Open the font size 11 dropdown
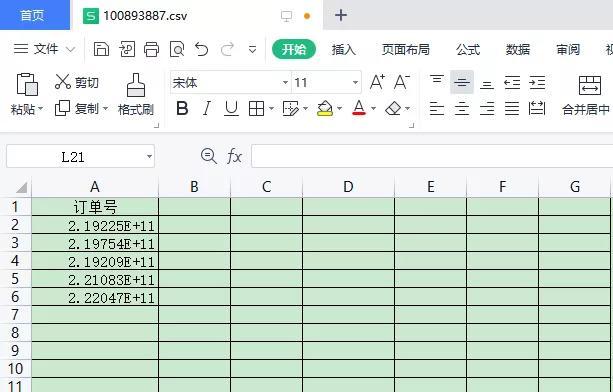613x392 pixels. pos(355,82)
